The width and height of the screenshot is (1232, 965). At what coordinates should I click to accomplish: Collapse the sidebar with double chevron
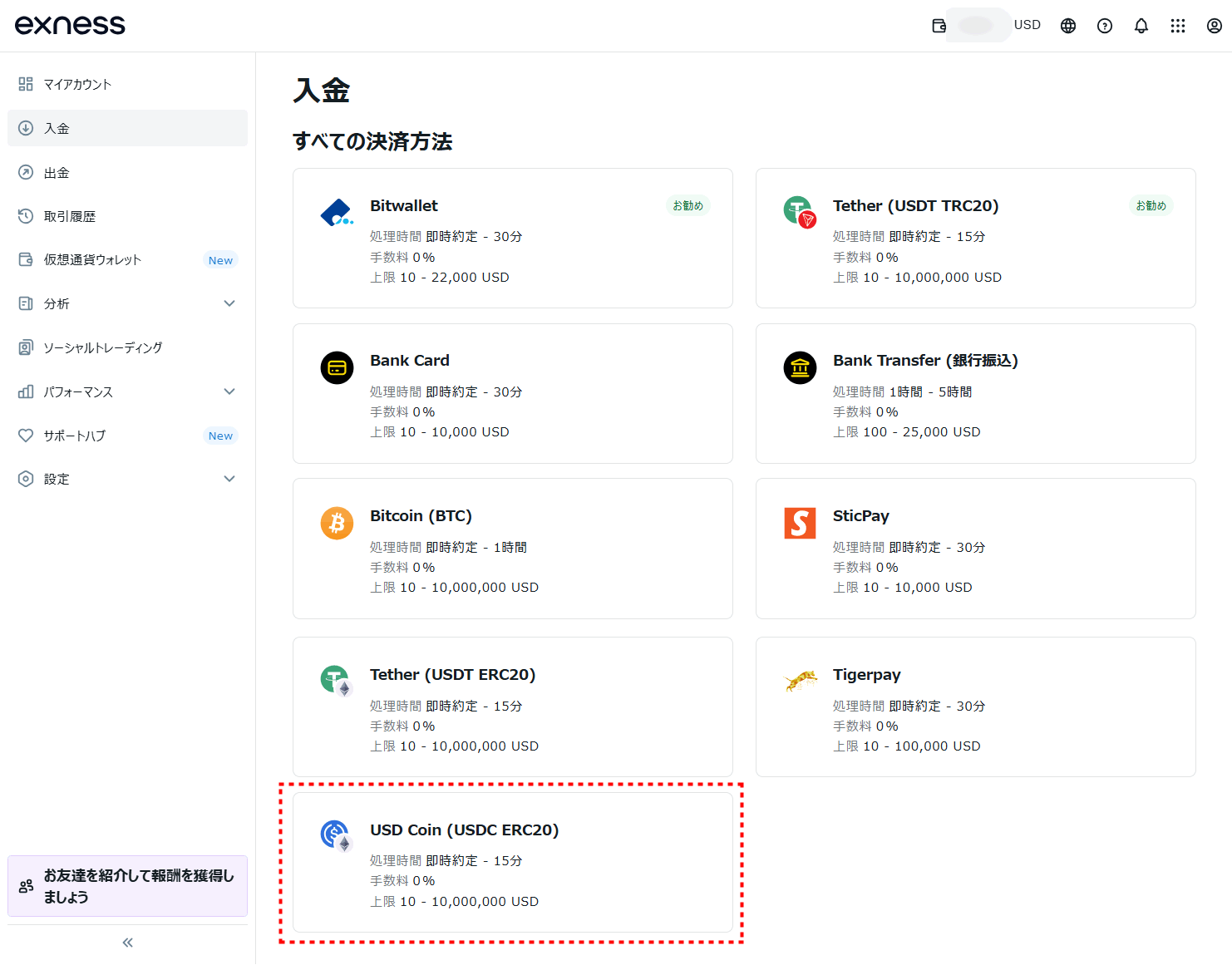pos(127,943)
